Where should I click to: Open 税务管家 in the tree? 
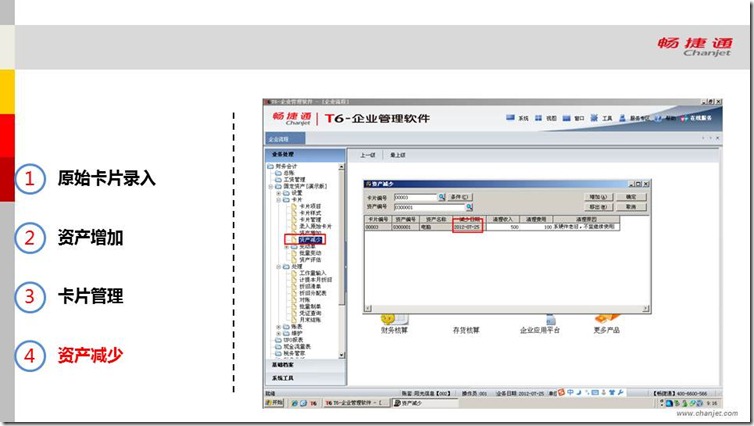click(x=290, y=353)
